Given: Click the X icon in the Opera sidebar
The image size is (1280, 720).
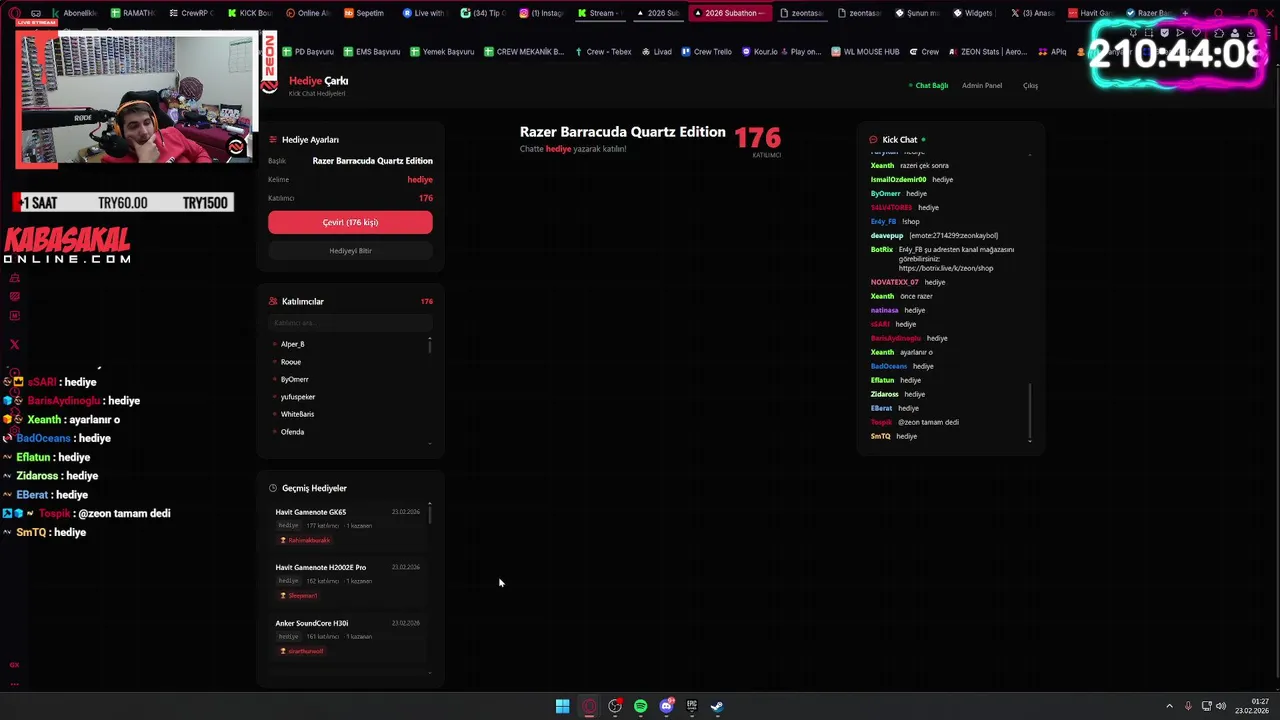Looking at the screenshot, I should tap(14, 344).
